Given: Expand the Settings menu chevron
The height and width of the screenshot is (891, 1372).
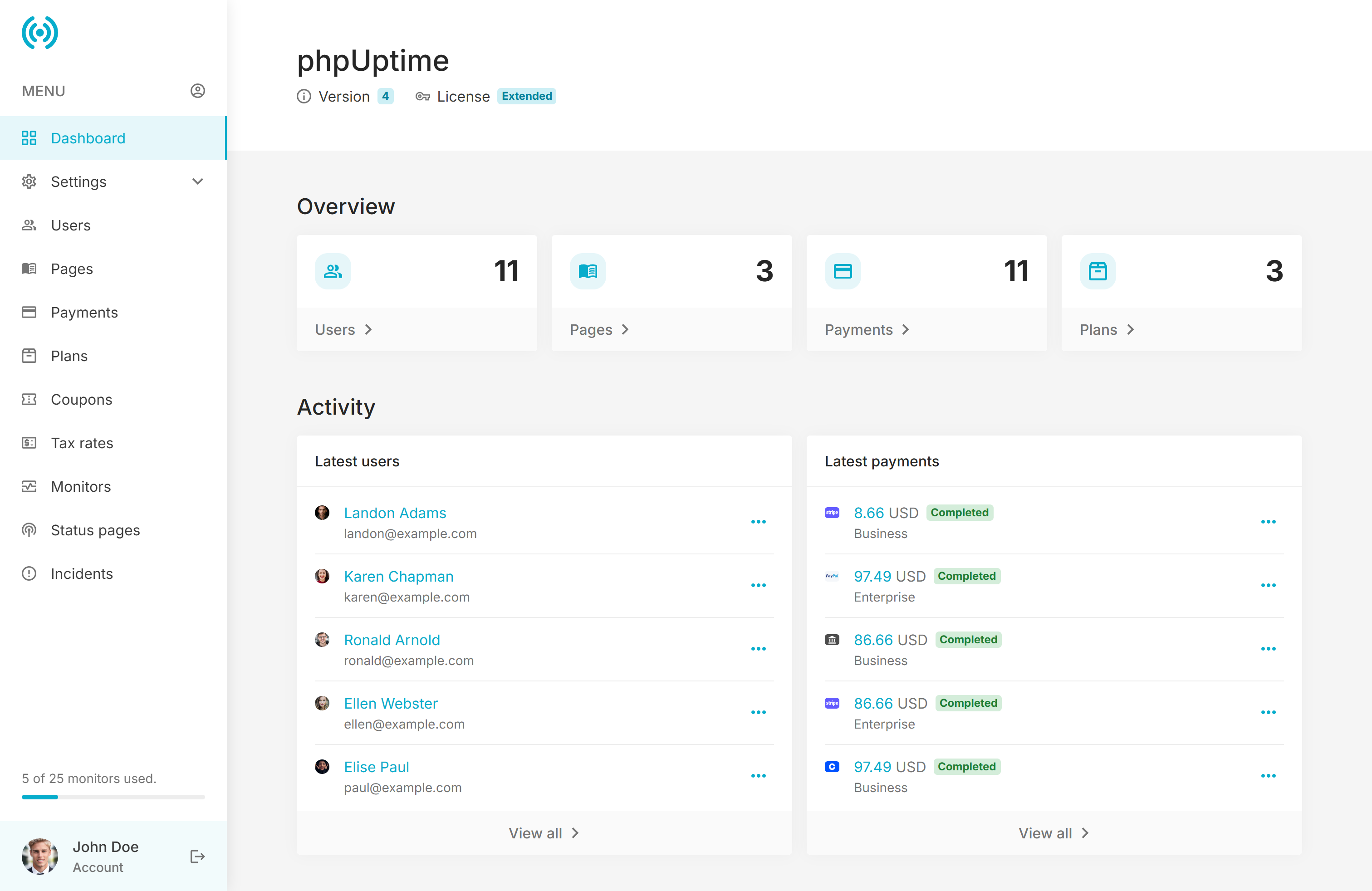Looking at the screenshot, I should 198,181.
